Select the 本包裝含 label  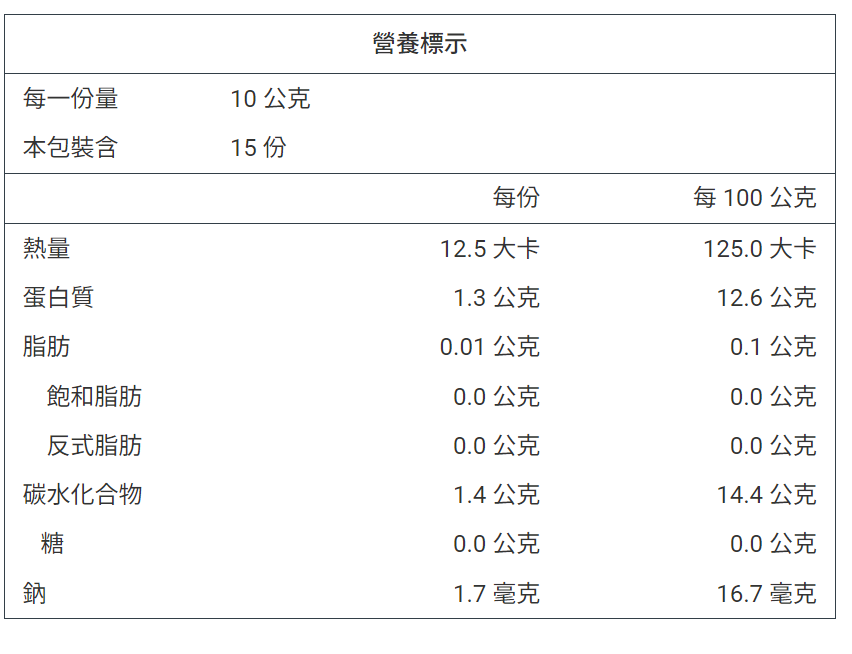pyautogui.click(x=70, y=148)
